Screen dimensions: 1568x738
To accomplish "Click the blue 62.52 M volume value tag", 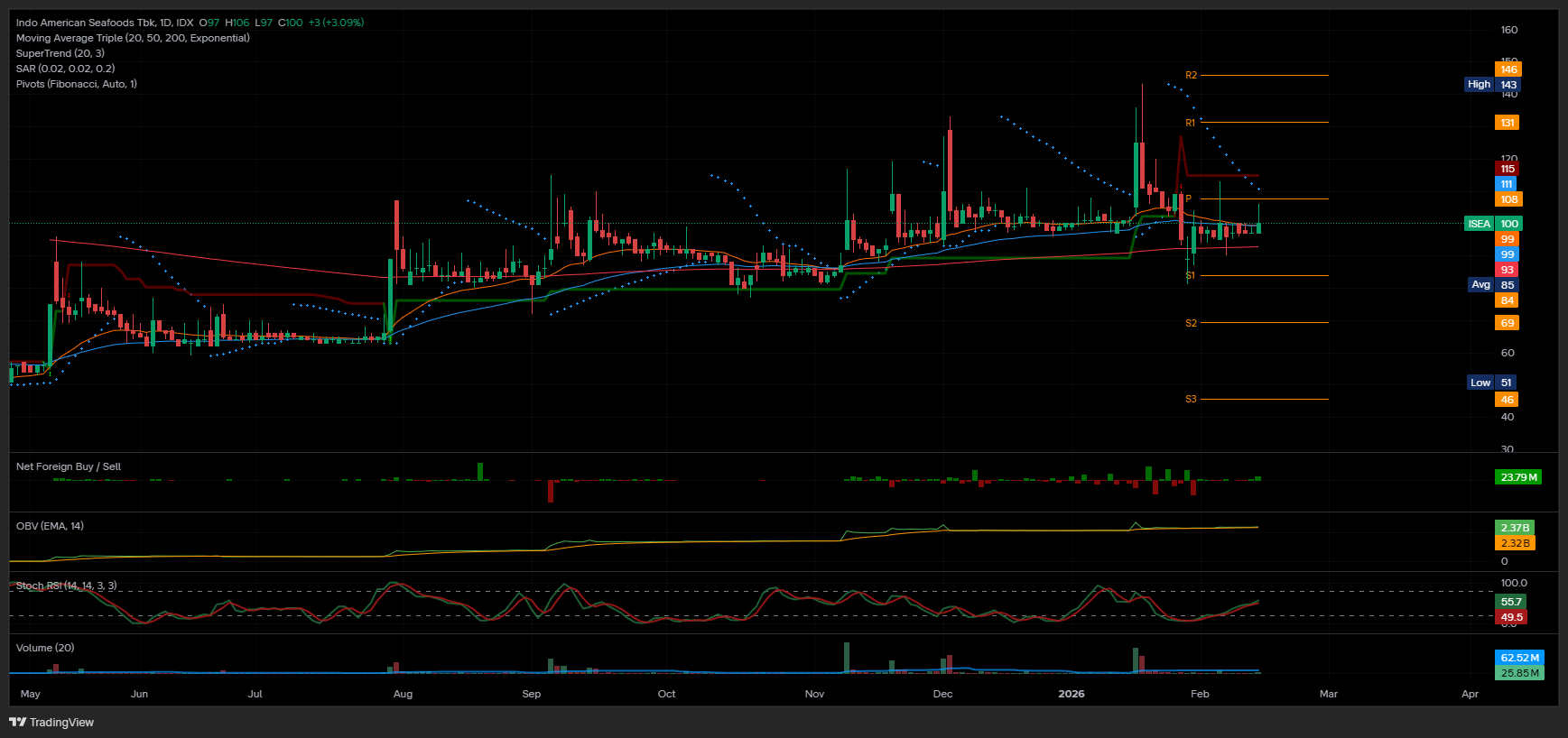I will 1519,658.
